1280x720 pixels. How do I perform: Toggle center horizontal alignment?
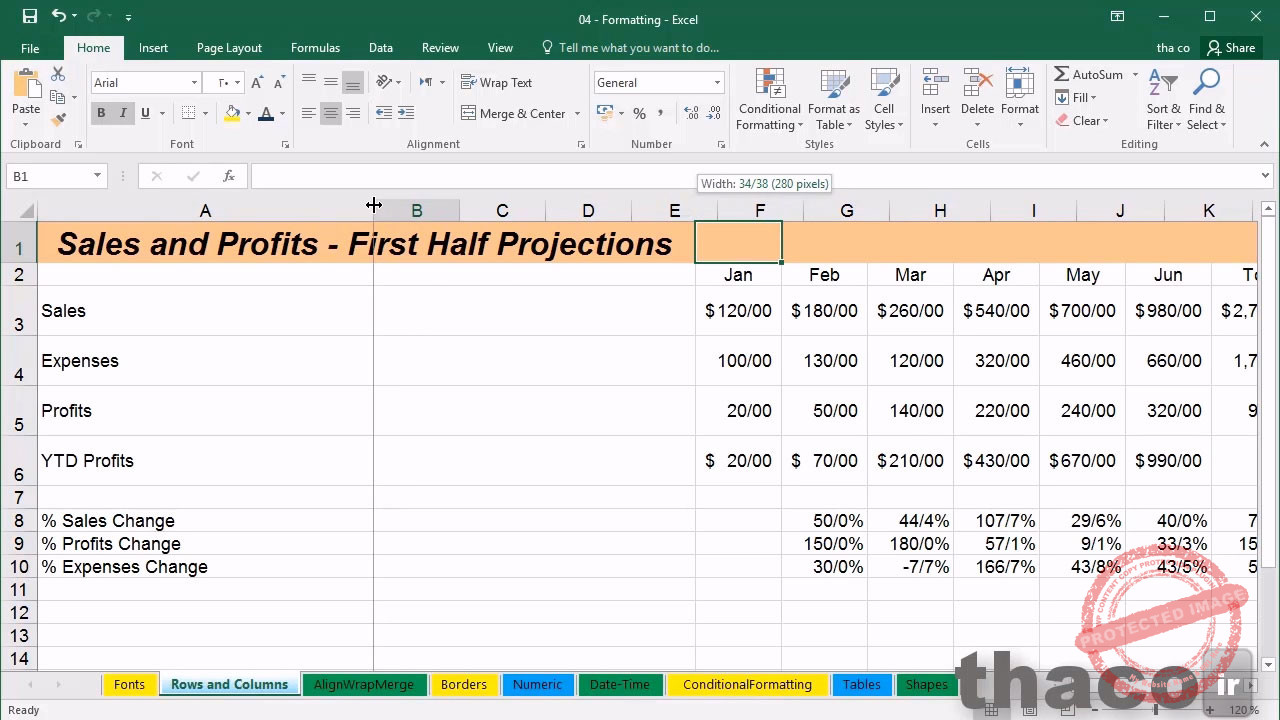(330, 113)
